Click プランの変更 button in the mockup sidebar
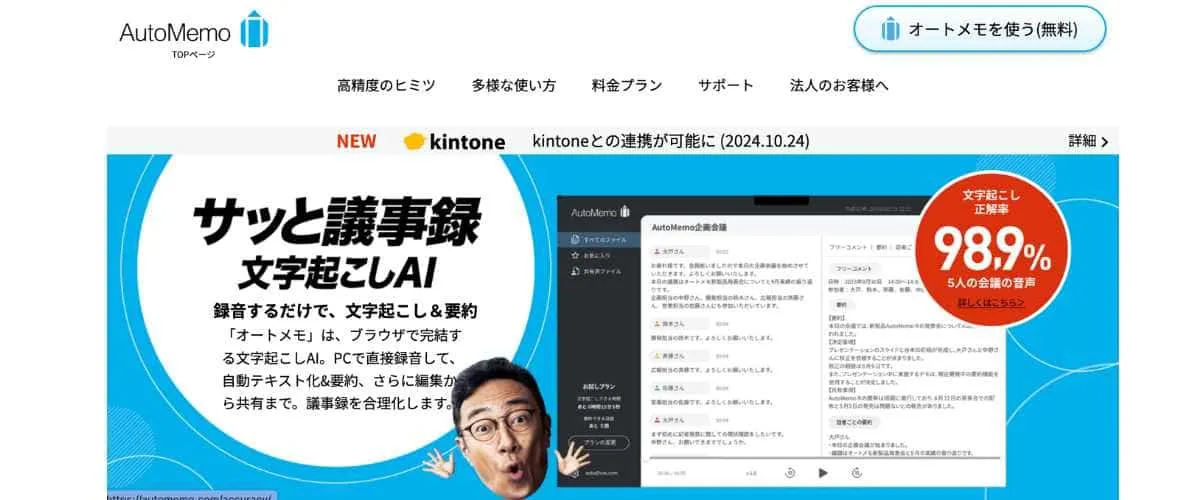This screenshot has width=1200, height=500. pos(599,441)
